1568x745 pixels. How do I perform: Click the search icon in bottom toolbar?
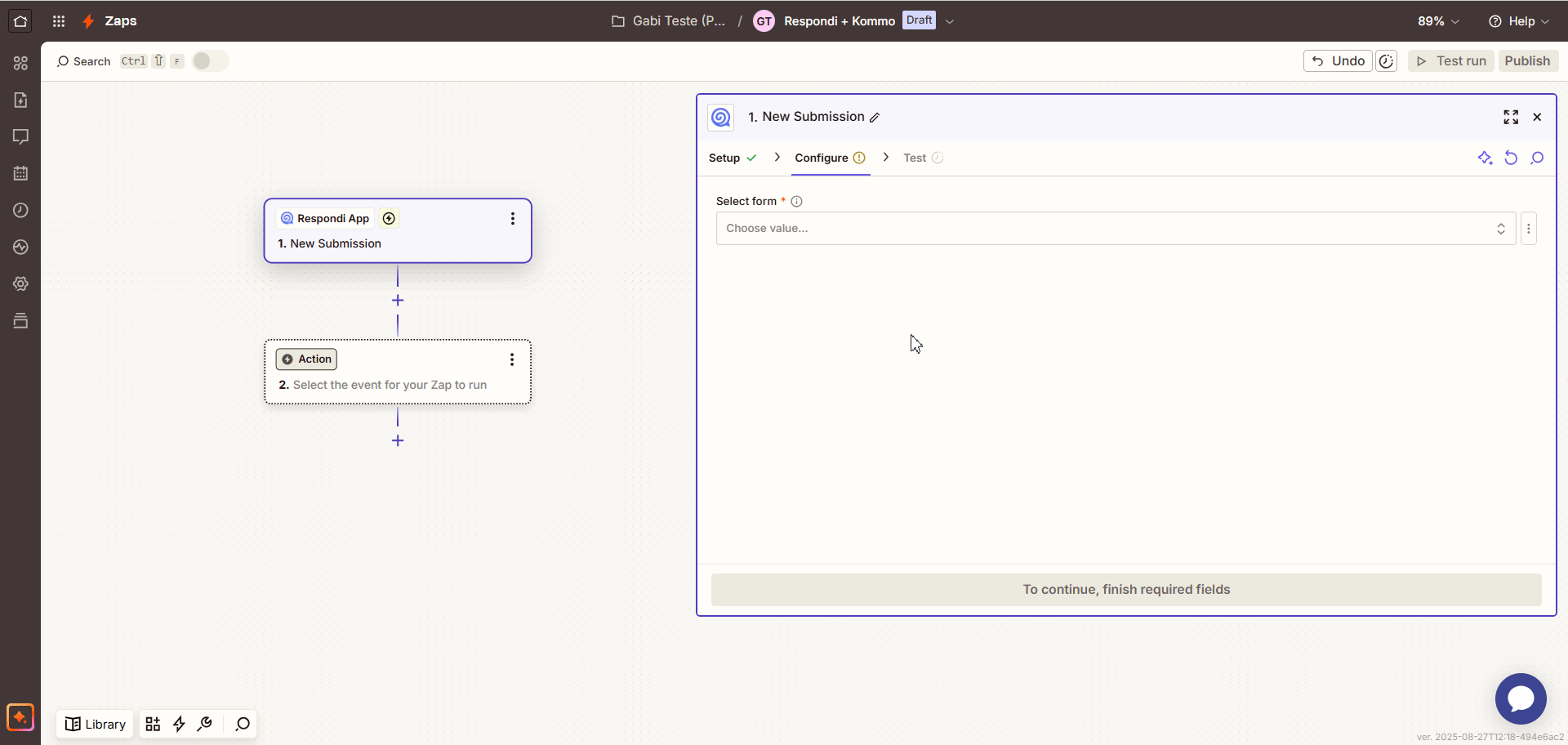[243, 725]
